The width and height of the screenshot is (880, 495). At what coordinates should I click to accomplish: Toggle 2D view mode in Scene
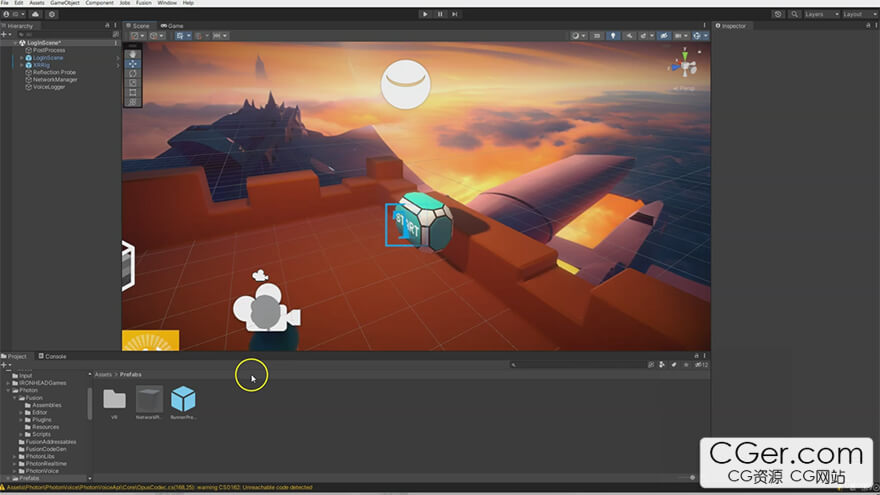point(597,36)
